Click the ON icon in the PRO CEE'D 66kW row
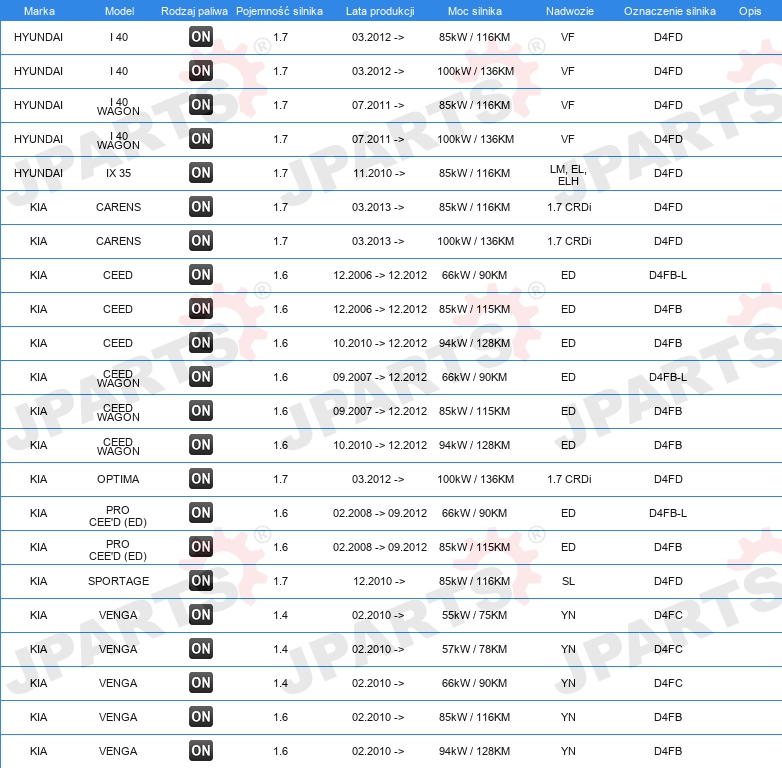Viewport: 782px width, 768px height. [201, 512]
